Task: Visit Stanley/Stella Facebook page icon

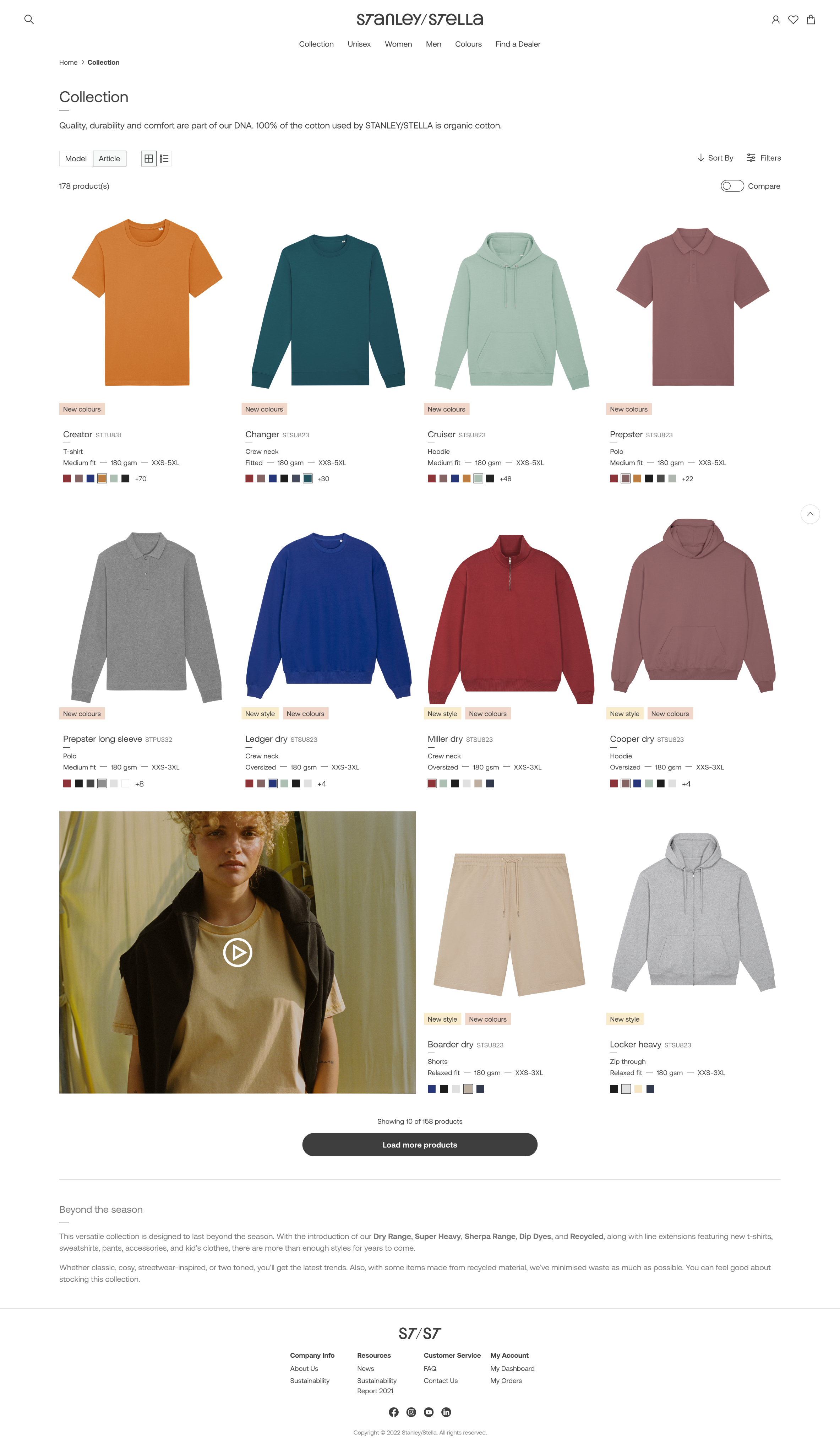Action: point(393,1412)
